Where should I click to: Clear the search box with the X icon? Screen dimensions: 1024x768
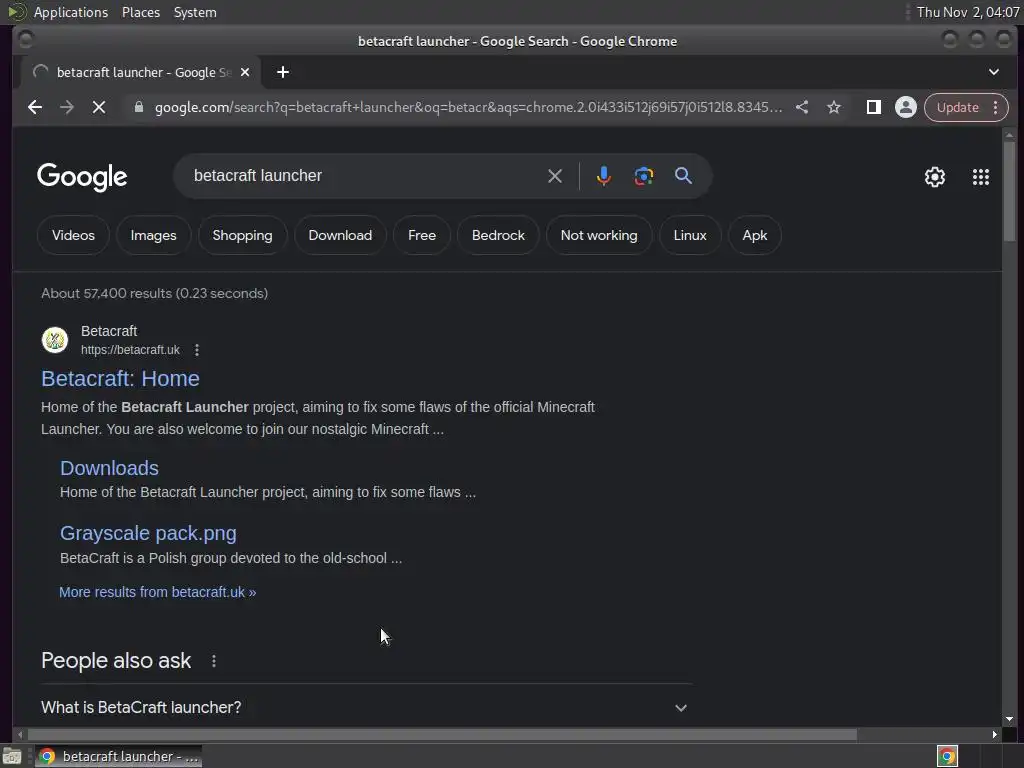tap(554, 176)
